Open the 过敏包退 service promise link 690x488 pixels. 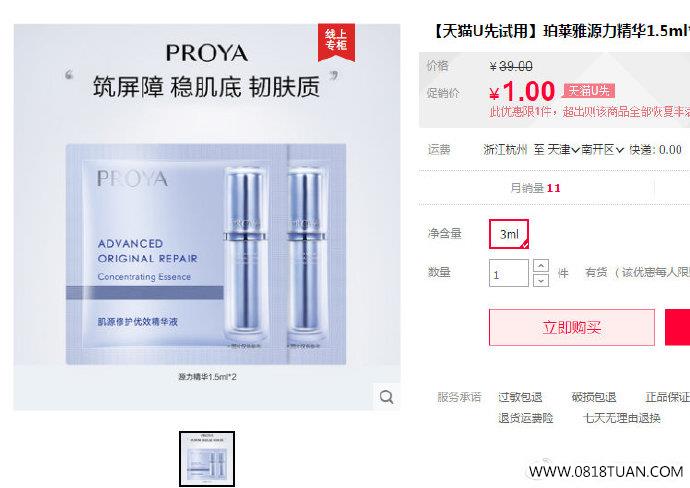click(520, 397)
